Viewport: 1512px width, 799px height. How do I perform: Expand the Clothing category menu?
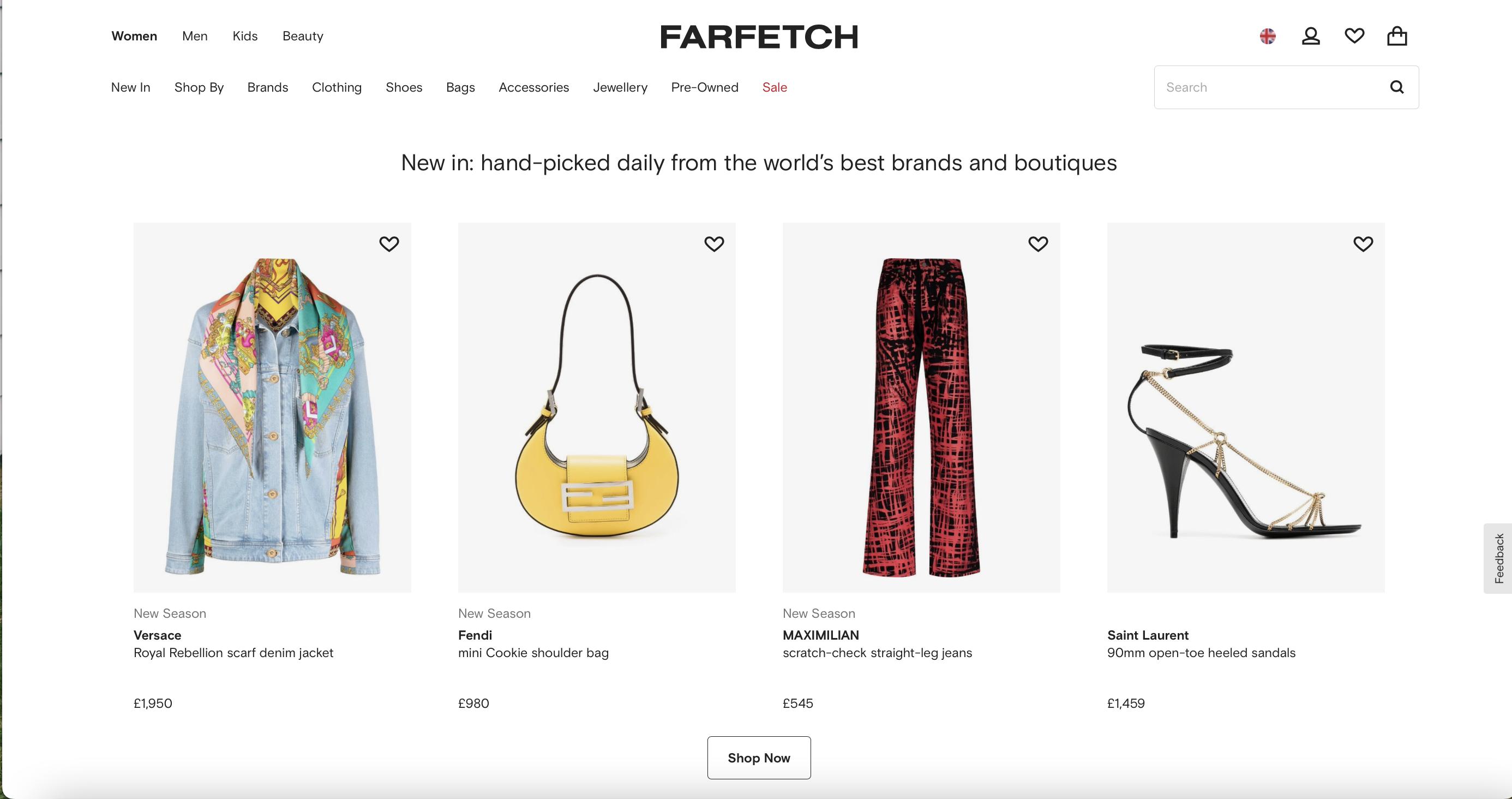pos(337,87)
